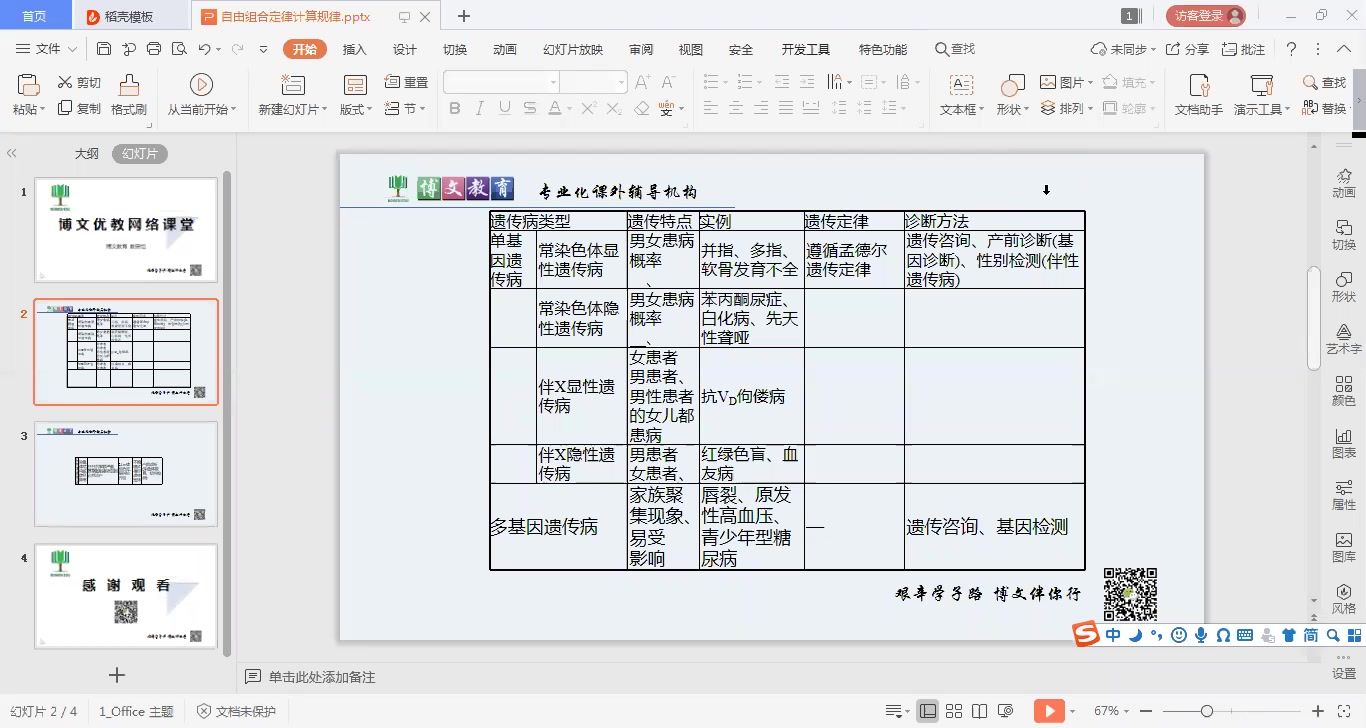Screen dimensions: 1366x728
Task: Click the Paste (粘贴) clipboard icon
Action: pos(28,85)
